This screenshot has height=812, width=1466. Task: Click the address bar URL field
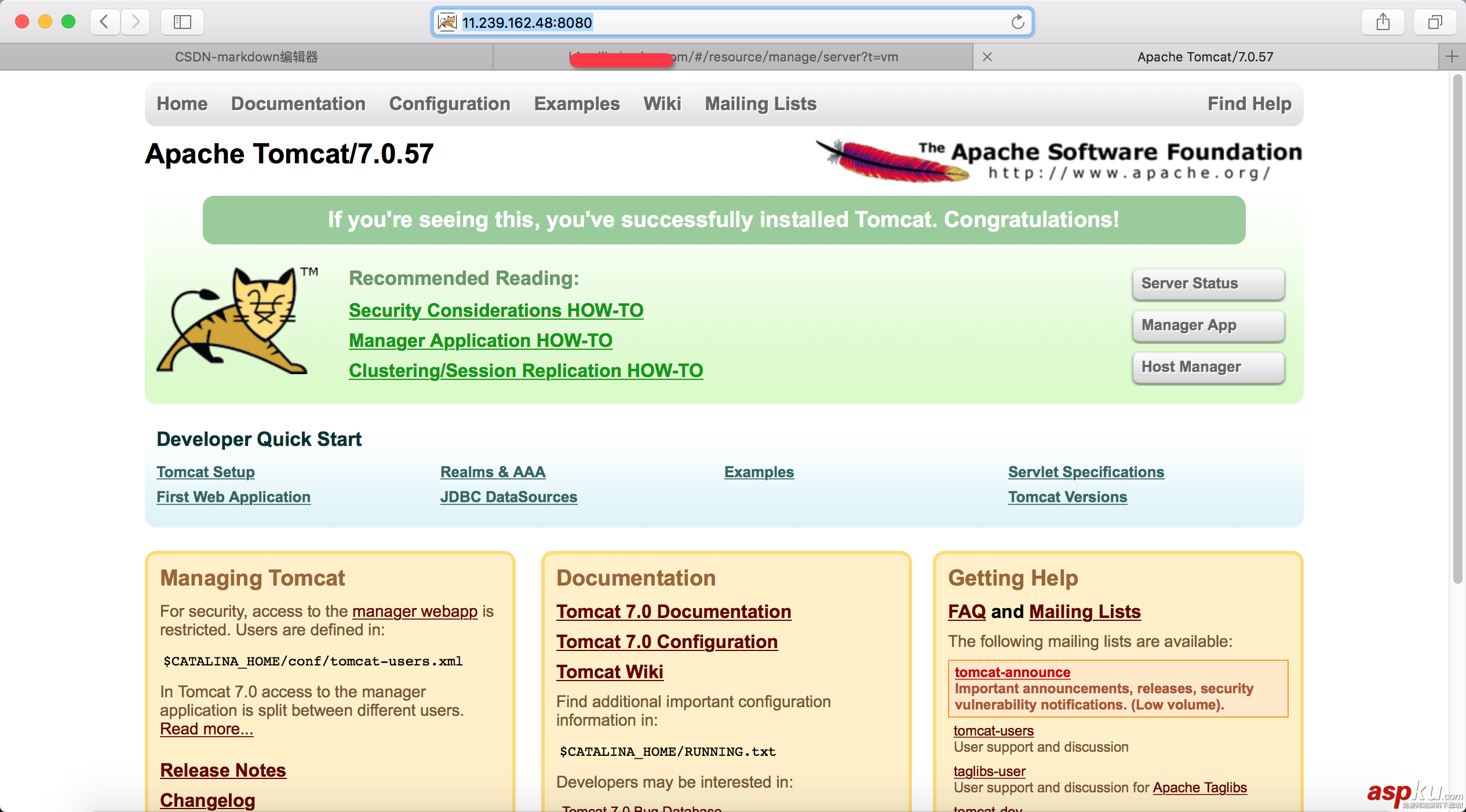(x=732, y=22)
